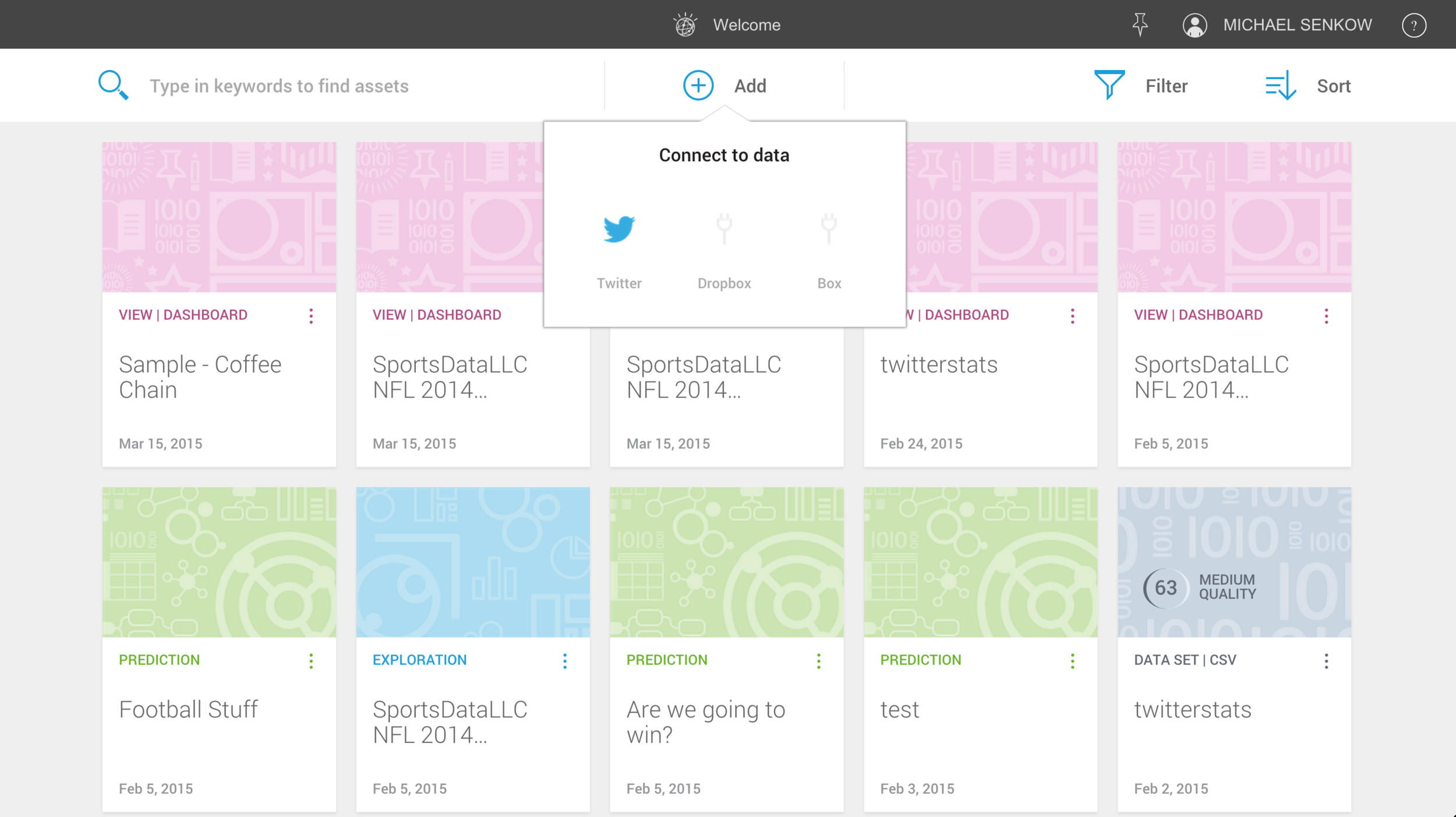Click MICHAEL SENKOW account name
This screenshot has height=817, width=1456.
(x=1298, y=24)
